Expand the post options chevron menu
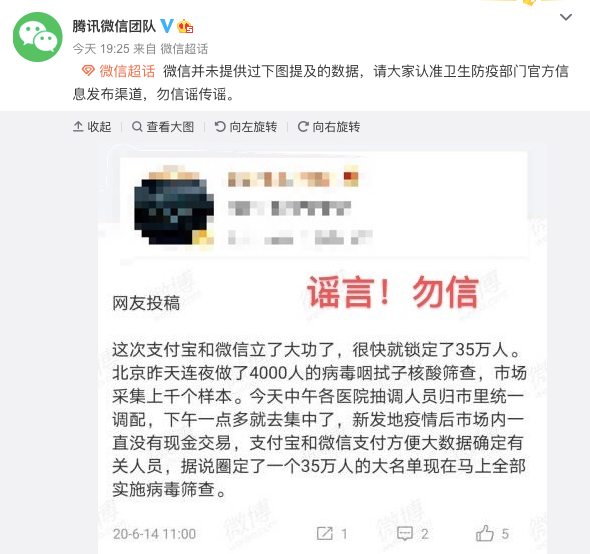The height and width of the screenshot is (554, 590). click(x=566, y=17)
